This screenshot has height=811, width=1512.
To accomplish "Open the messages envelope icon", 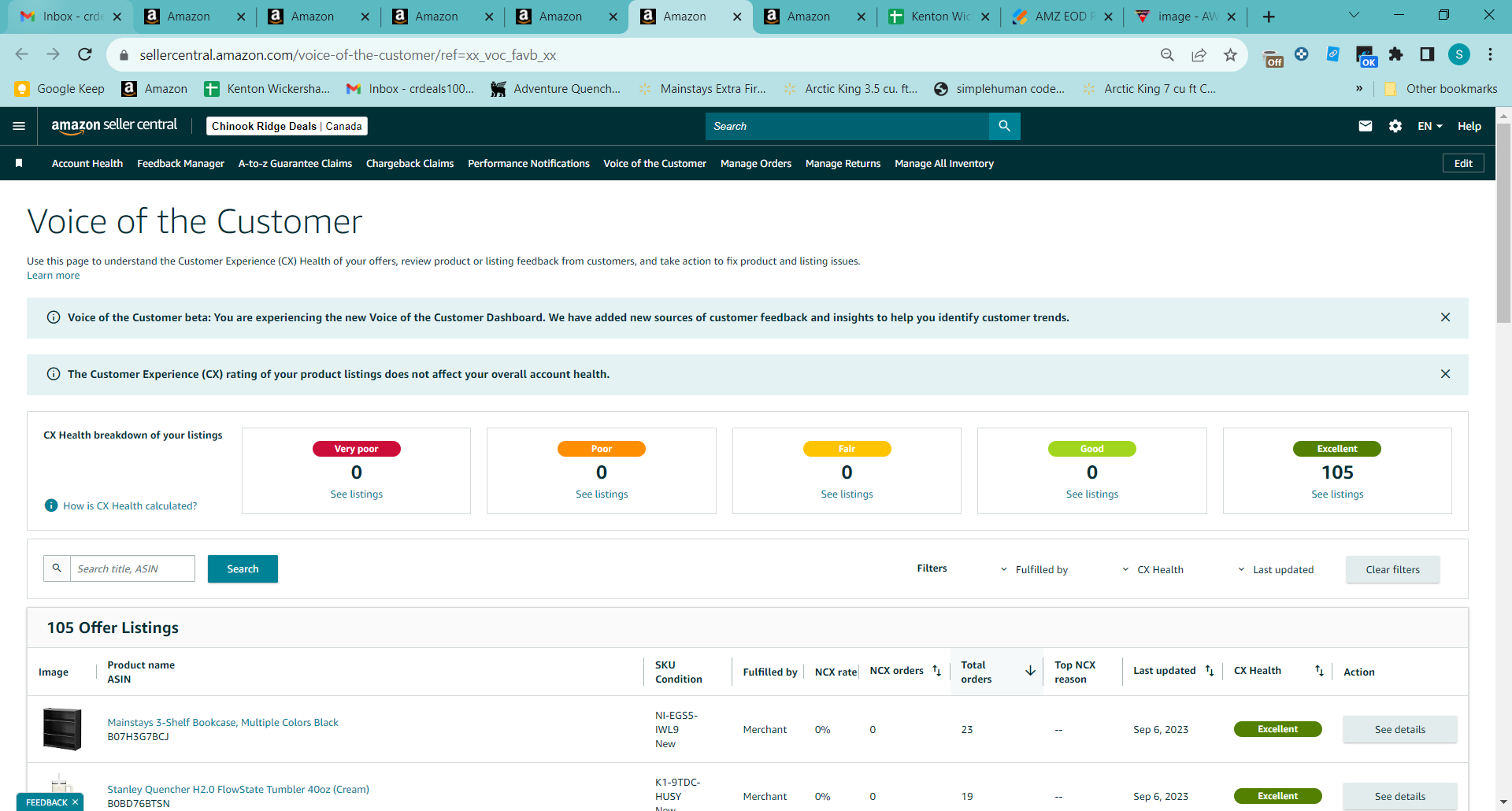I will pyautogui.click(x=1366, y=126).
